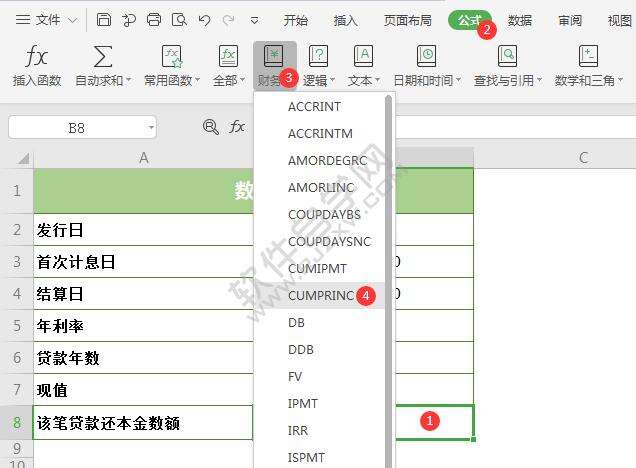The width and height of the screenshot is (636, 468).
Task: Open Common Functions (常用函数) icon
Action: pyautogui.click(x=172, y=56)
